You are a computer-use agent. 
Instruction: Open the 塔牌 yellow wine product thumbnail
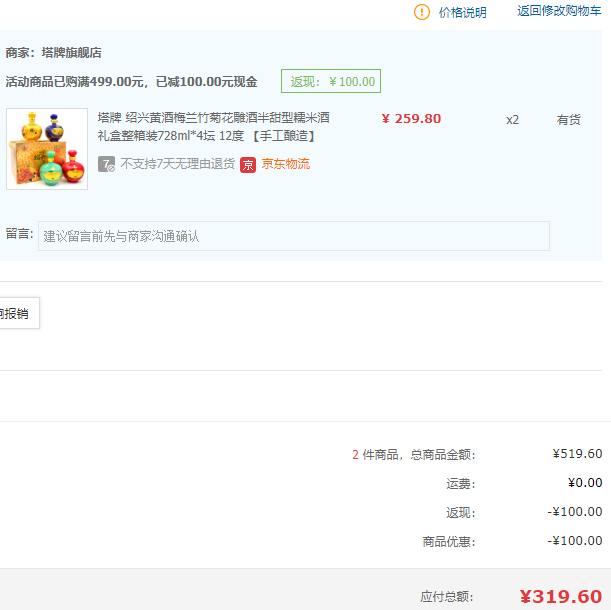point(47,149)
